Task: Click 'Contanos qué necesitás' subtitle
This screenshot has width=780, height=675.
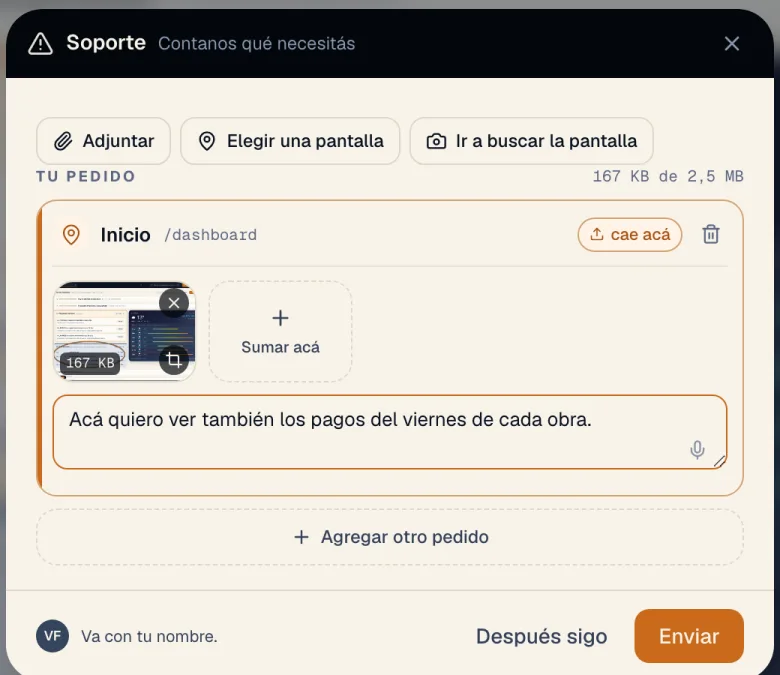Action: (257, 44)
